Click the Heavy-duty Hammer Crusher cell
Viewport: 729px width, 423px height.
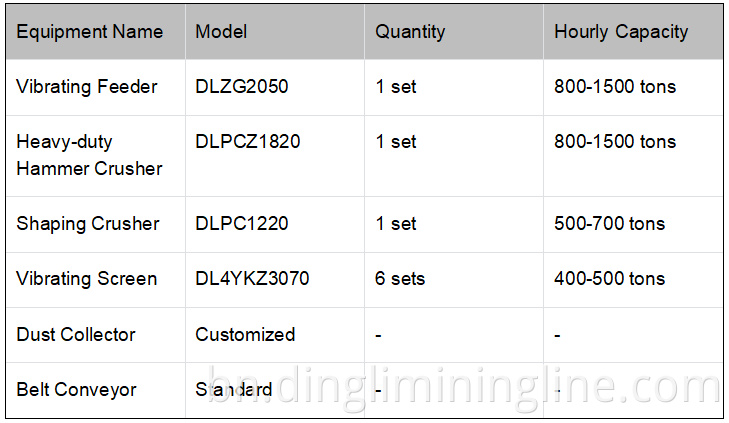(89, 155)
